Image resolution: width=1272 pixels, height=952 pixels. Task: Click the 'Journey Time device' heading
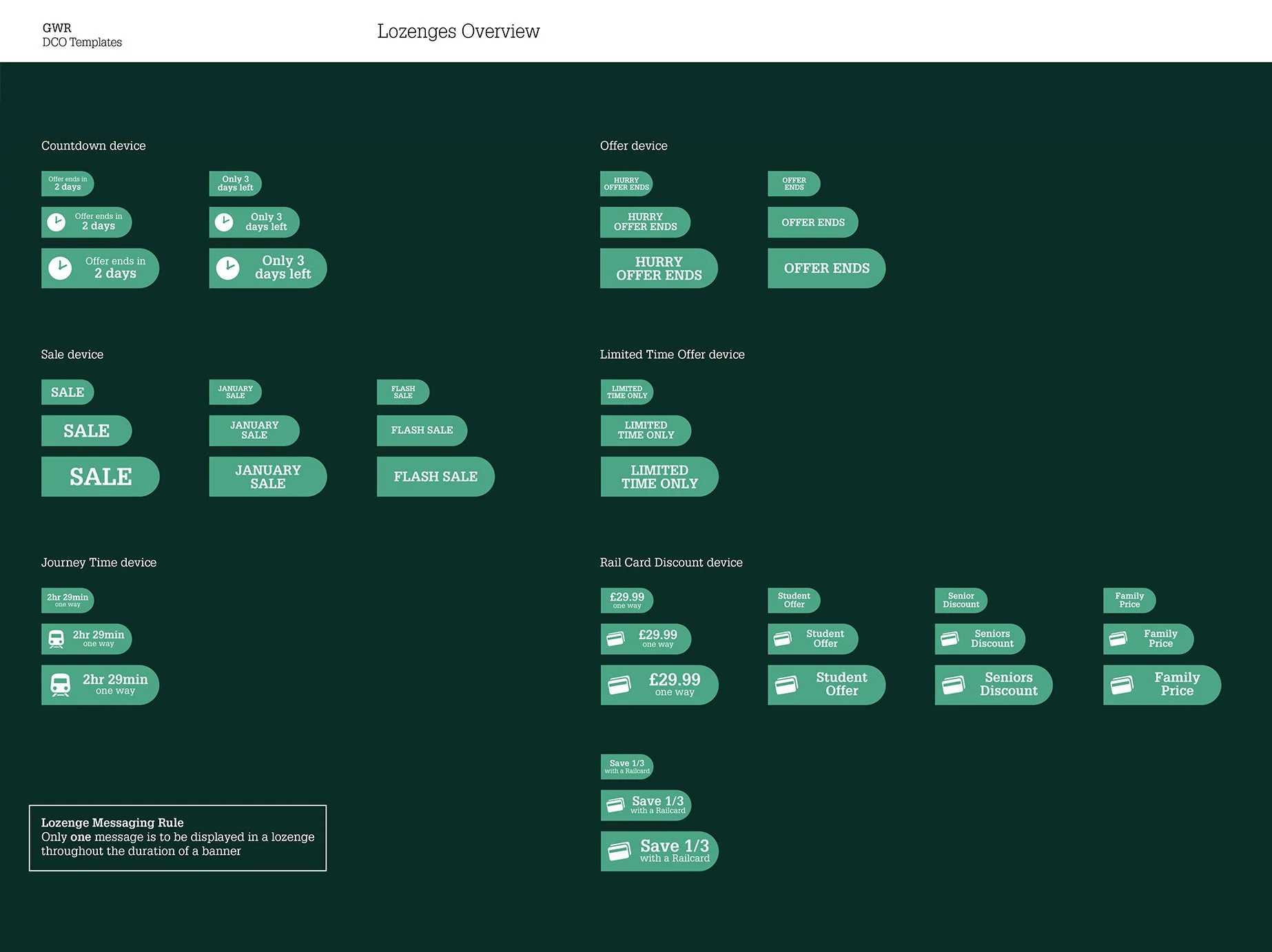(99, 563)
